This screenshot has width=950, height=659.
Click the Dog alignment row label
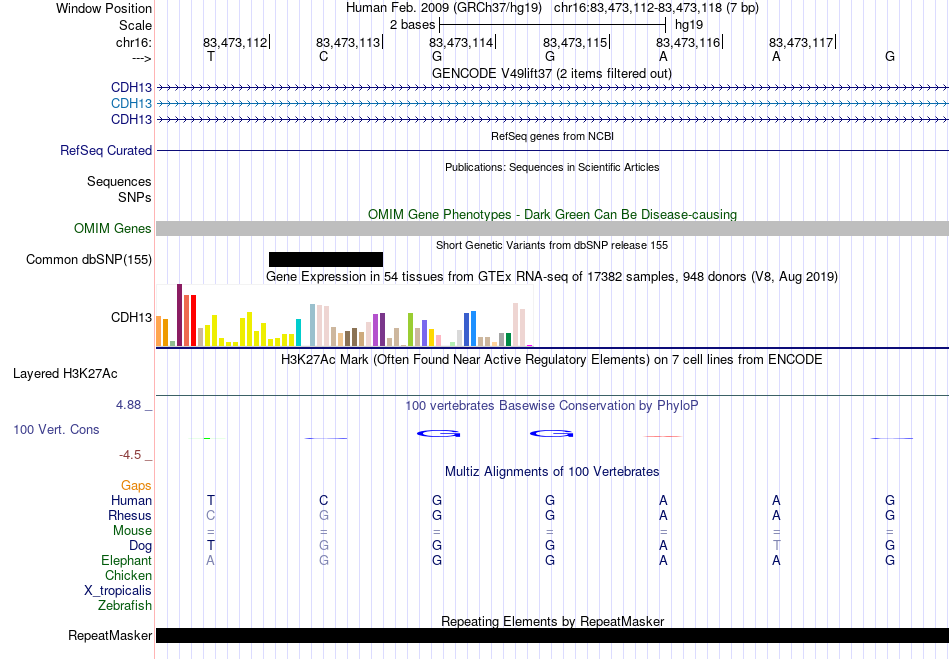pyautogui.click(x=140, y=546)
